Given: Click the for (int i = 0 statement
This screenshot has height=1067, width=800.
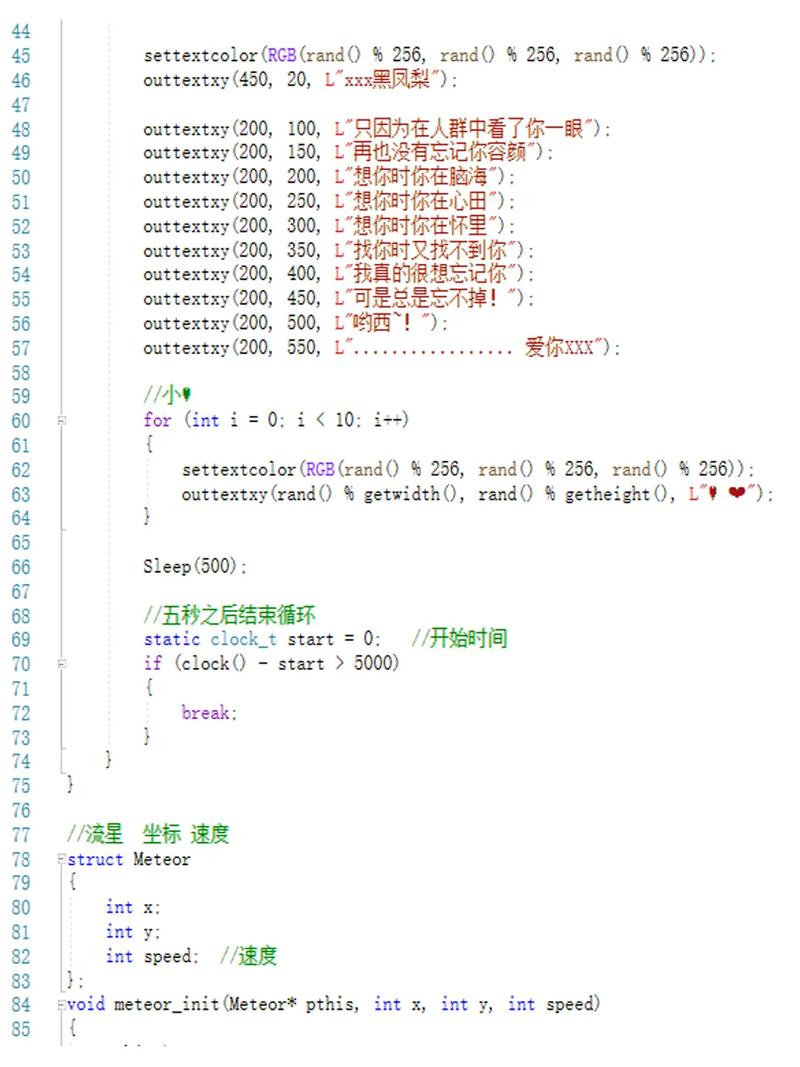Looking at the screenshot, I should click(276, 420).
